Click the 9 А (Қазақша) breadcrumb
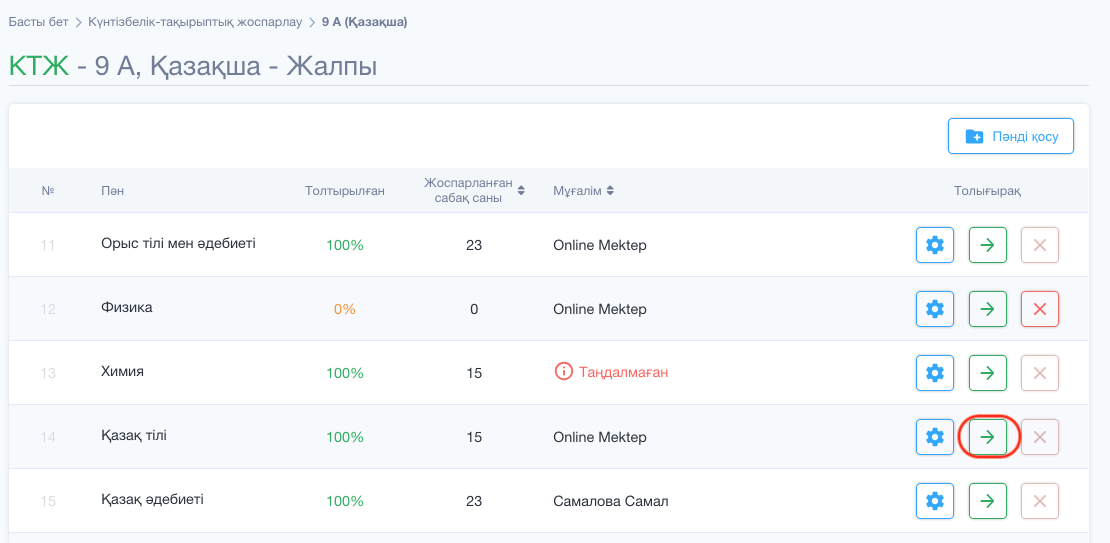This screenshot has height=543, width=1110. pyautogui.click(x=365, y=22)
